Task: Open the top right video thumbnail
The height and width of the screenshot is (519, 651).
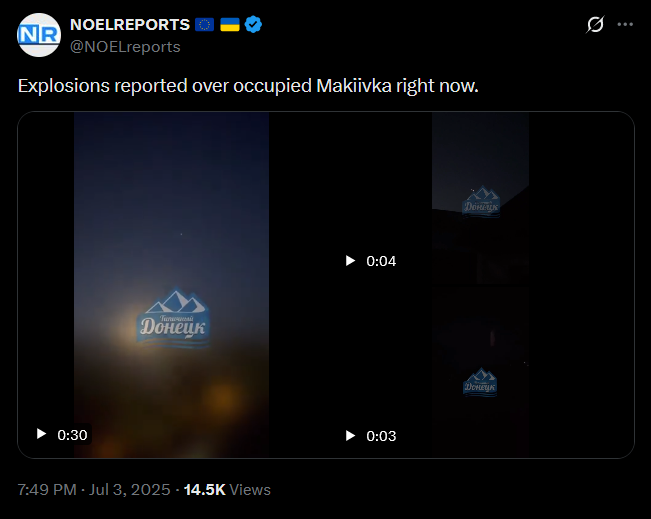Action: tap(480, 198)
